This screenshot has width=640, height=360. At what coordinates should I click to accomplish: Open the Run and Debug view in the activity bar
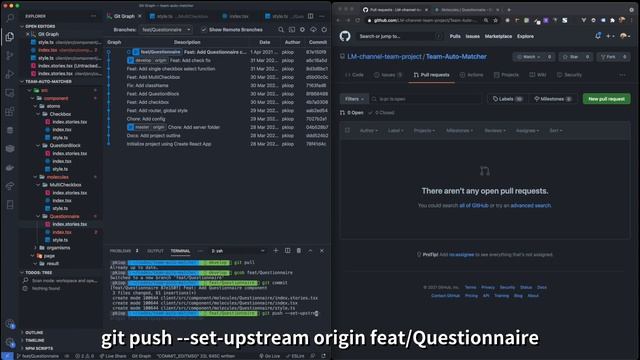[10, 74]
